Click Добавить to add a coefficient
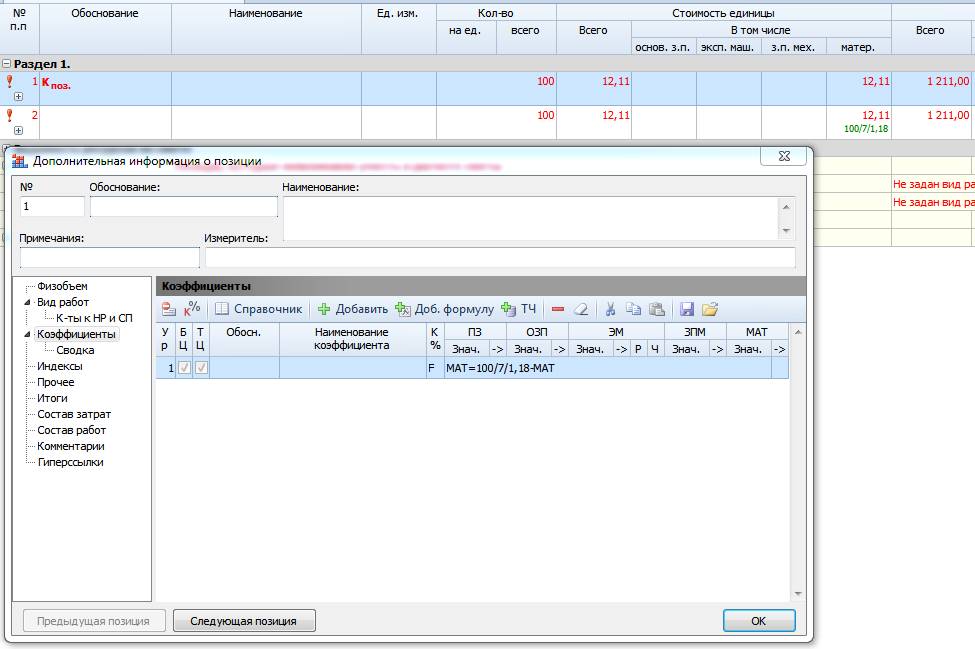 point(353,309)
